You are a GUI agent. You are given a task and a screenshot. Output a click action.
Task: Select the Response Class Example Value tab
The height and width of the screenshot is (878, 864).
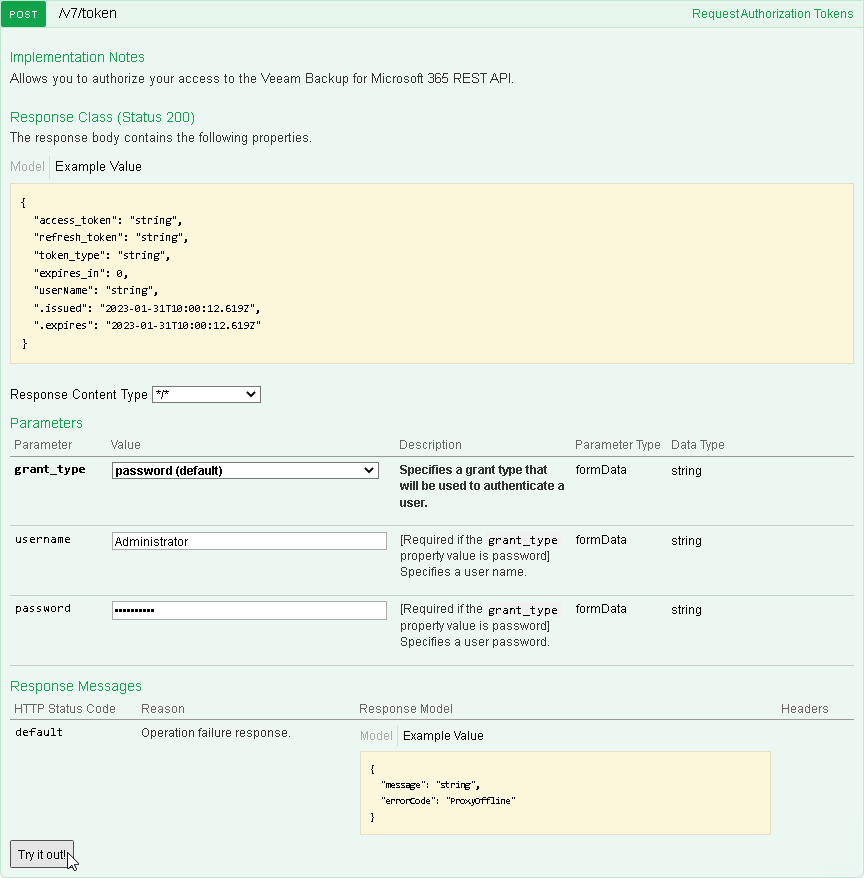coord(98,167)
